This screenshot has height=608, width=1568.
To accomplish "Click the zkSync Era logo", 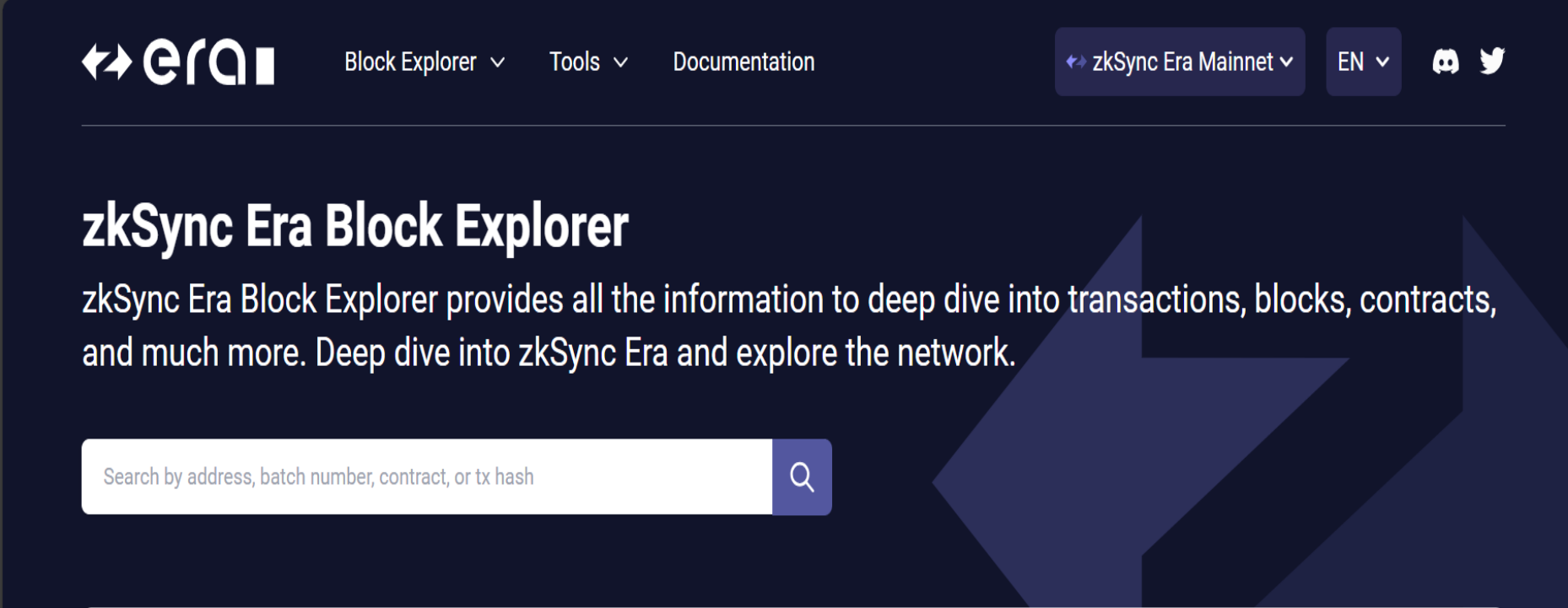I will 178,62.
